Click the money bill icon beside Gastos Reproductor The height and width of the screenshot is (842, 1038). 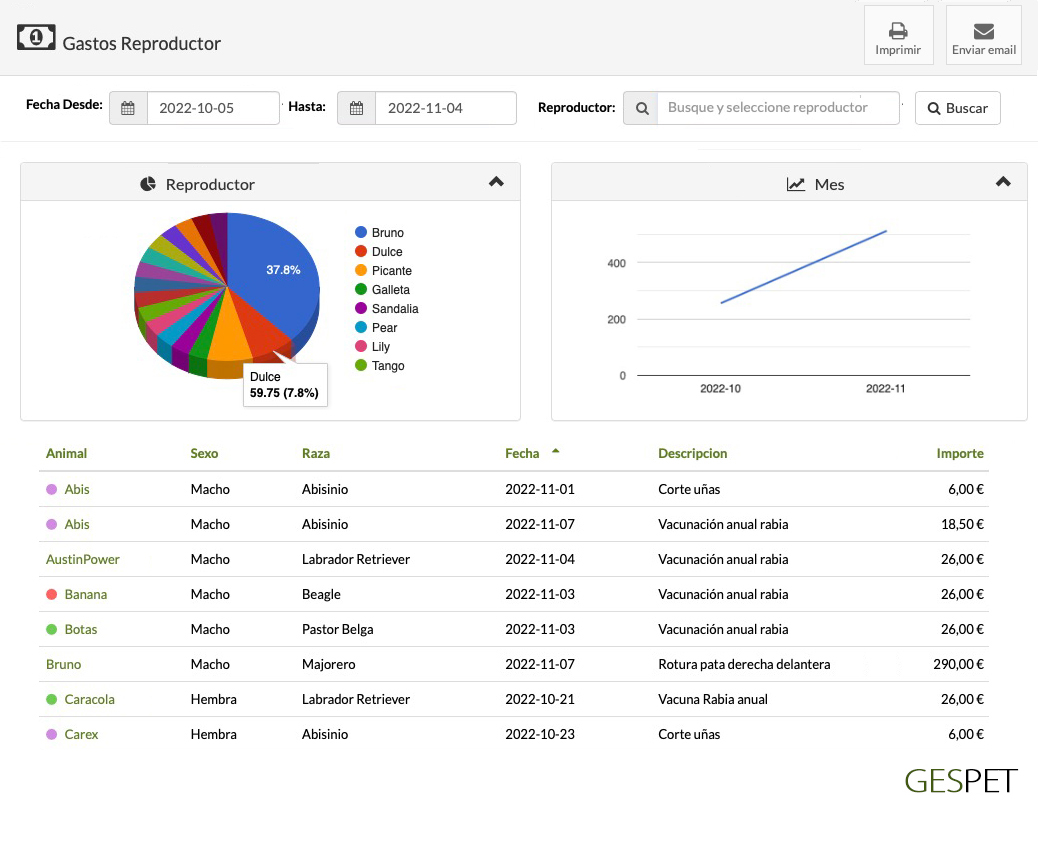point(36,38)
